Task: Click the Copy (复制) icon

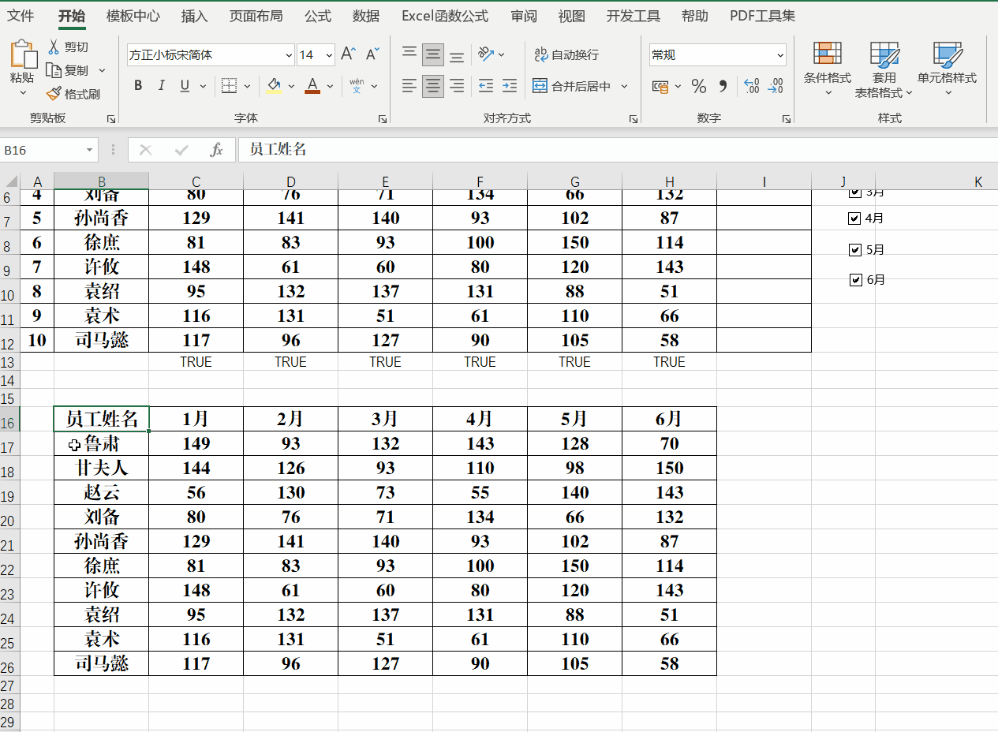Action: tap(53, 70)
